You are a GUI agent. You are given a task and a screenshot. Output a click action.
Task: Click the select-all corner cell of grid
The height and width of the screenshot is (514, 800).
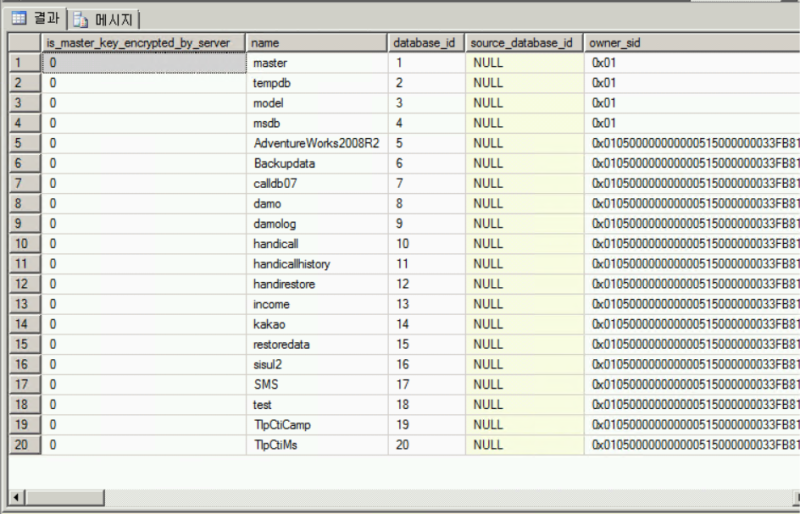[24, 43]
